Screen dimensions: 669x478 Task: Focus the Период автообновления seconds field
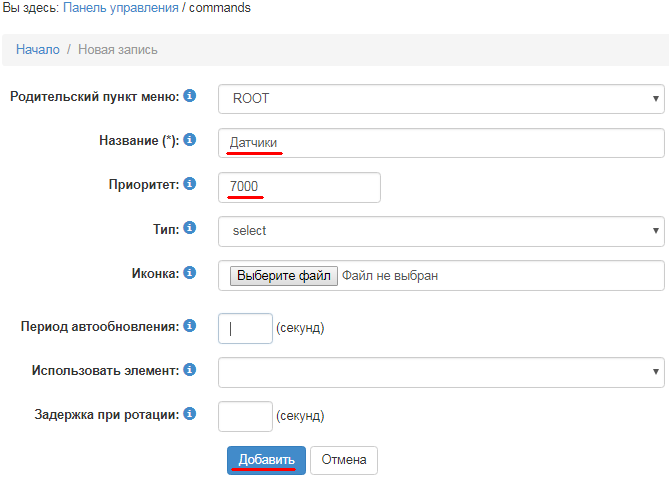245,329
